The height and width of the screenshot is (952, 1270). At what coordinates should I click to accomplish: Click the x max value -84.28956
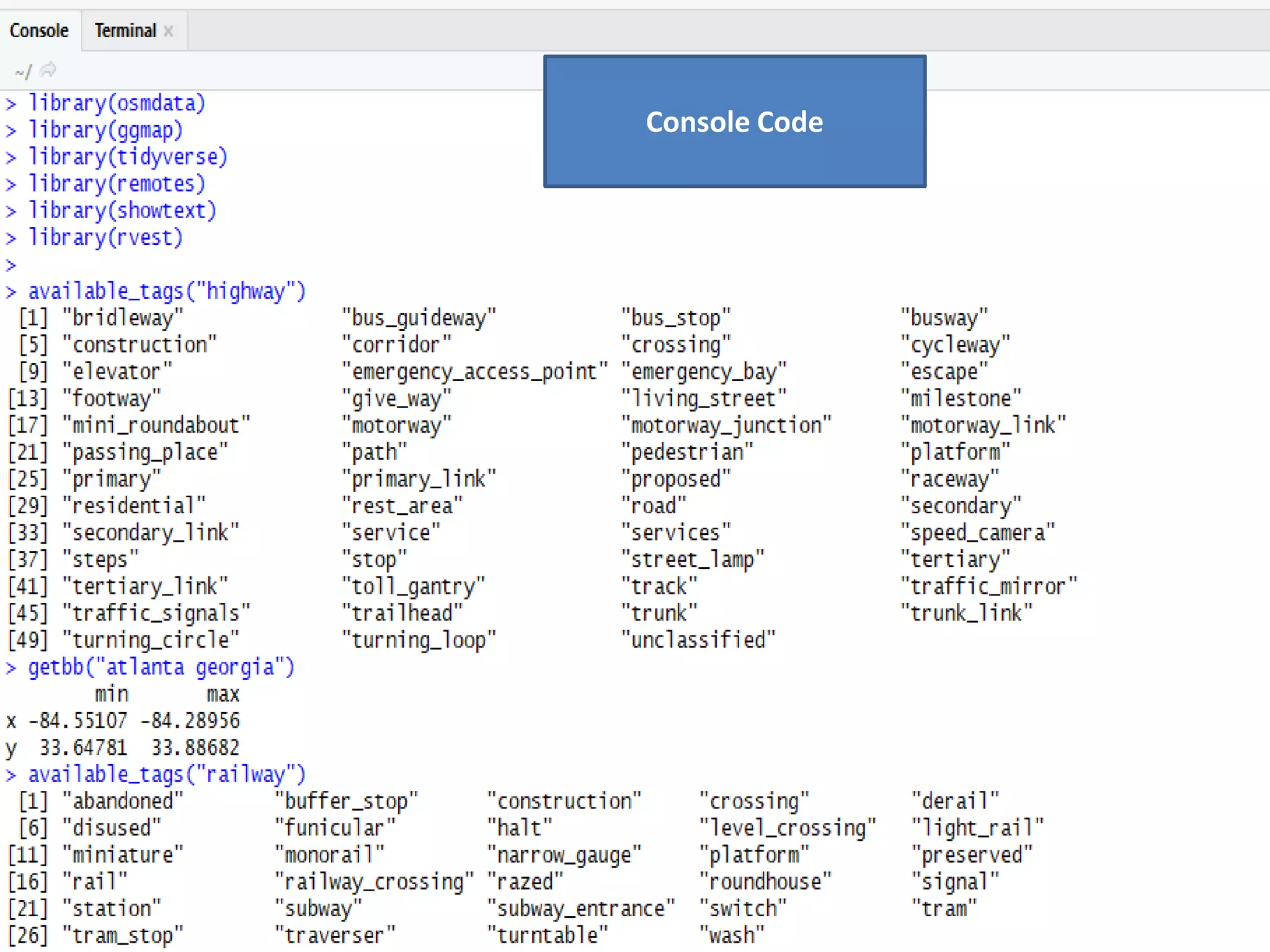click(x=190, y=721)
